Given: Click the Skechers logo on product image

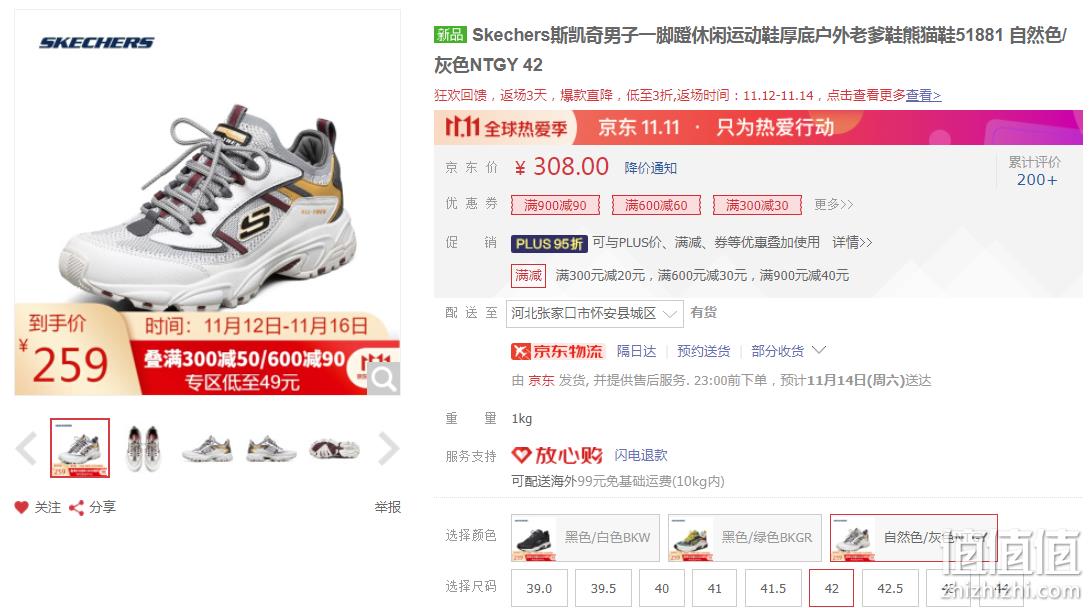Looking at the screenshot, I should pyautogui.click(x=96, y=43).
